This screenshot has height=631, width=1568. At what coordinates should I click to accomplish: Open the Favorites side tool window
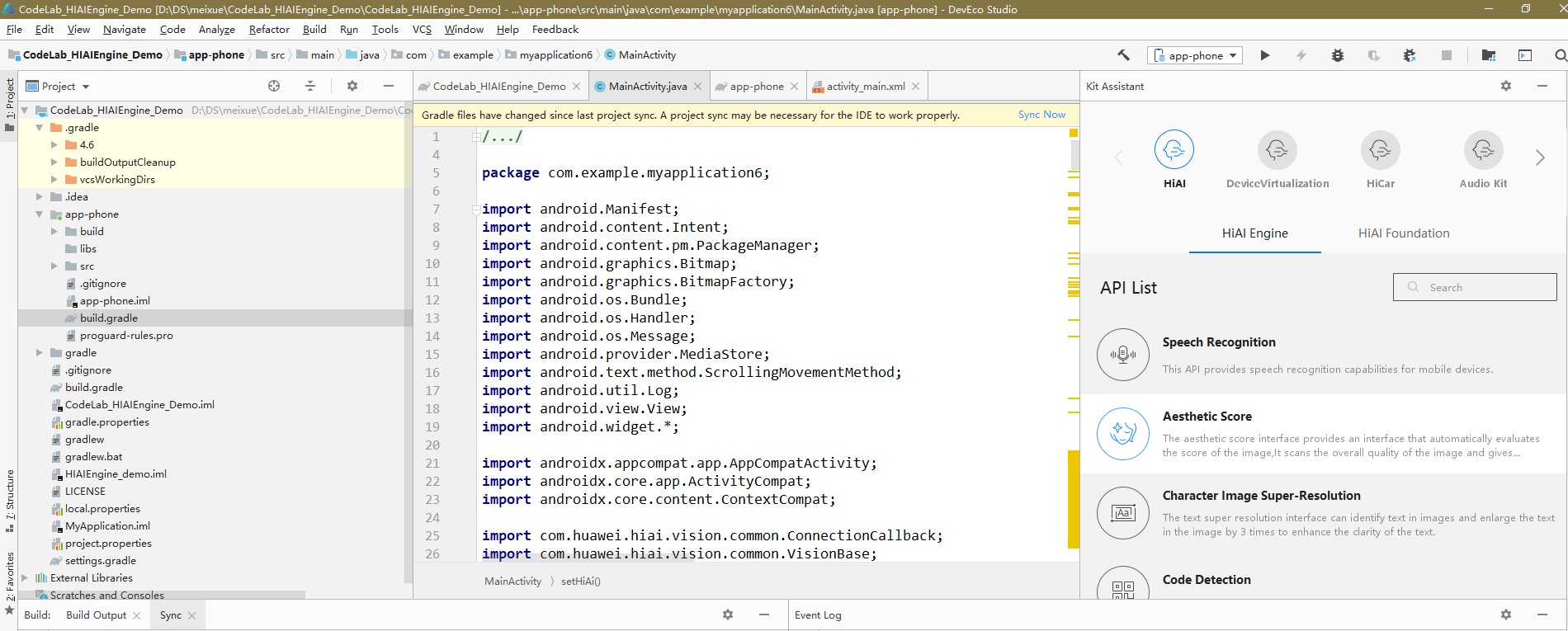pos(10,582)
